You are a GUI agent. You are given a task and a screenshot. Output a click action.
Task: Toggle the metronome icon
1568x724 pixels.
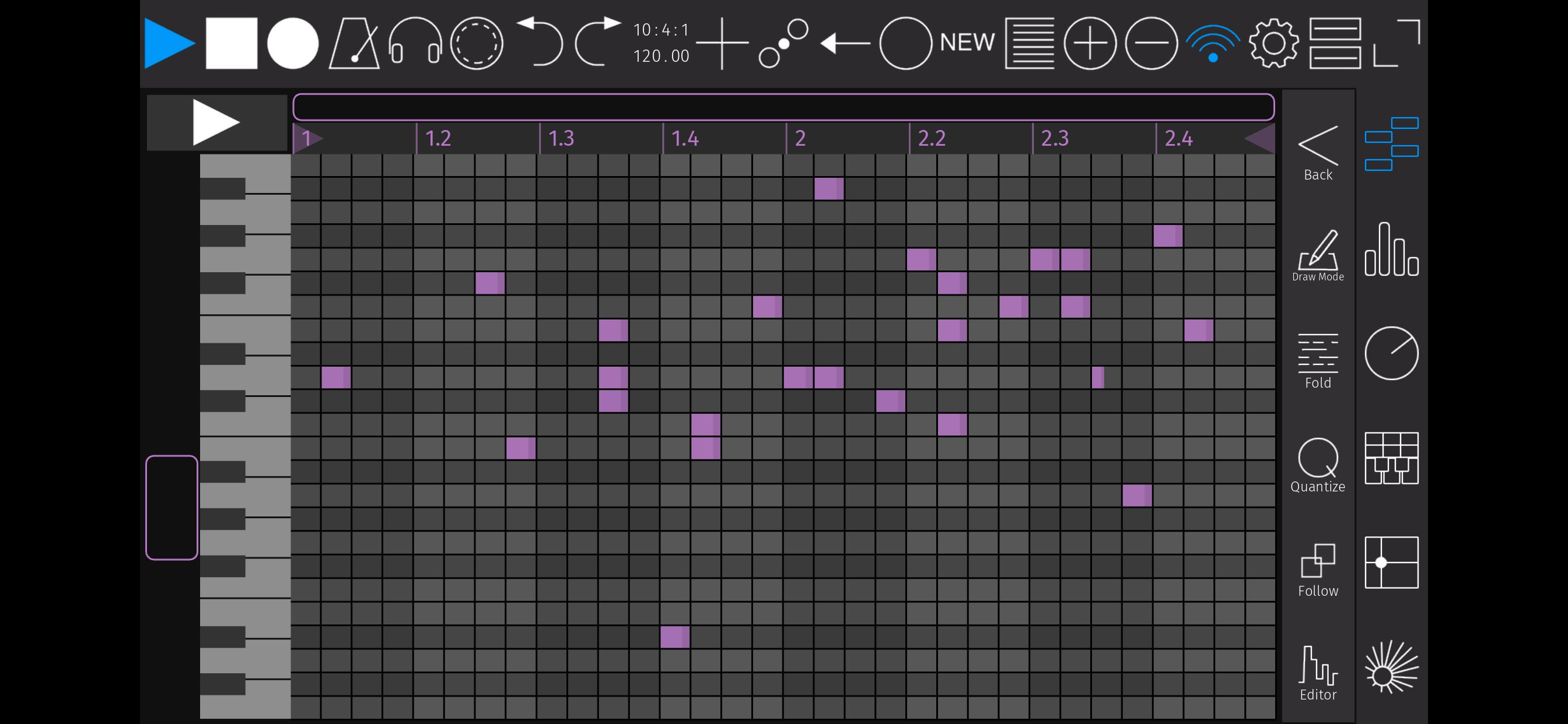click(x=354, y=43)
